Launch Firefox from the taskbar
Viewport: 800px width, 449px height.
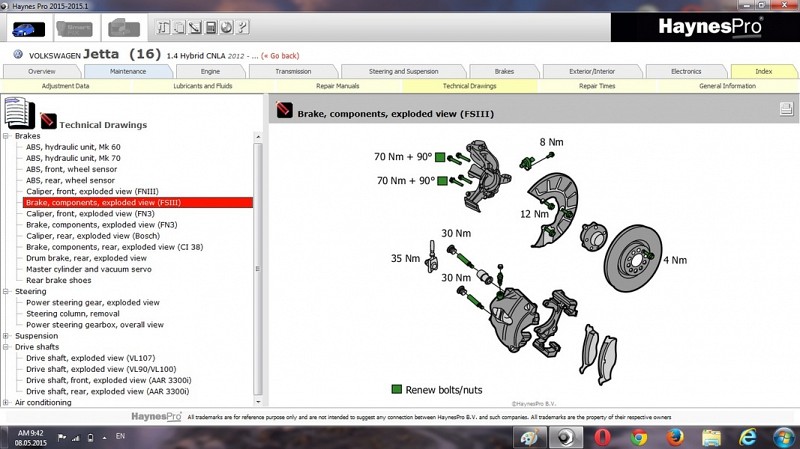click(675, 437)
